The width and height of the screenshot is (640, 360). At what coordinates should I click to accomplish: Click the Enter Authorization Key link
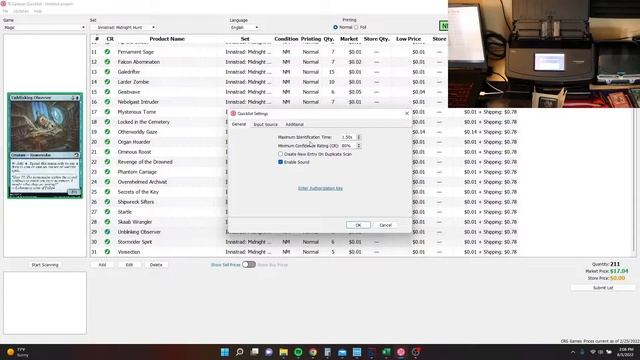(320, 188)
